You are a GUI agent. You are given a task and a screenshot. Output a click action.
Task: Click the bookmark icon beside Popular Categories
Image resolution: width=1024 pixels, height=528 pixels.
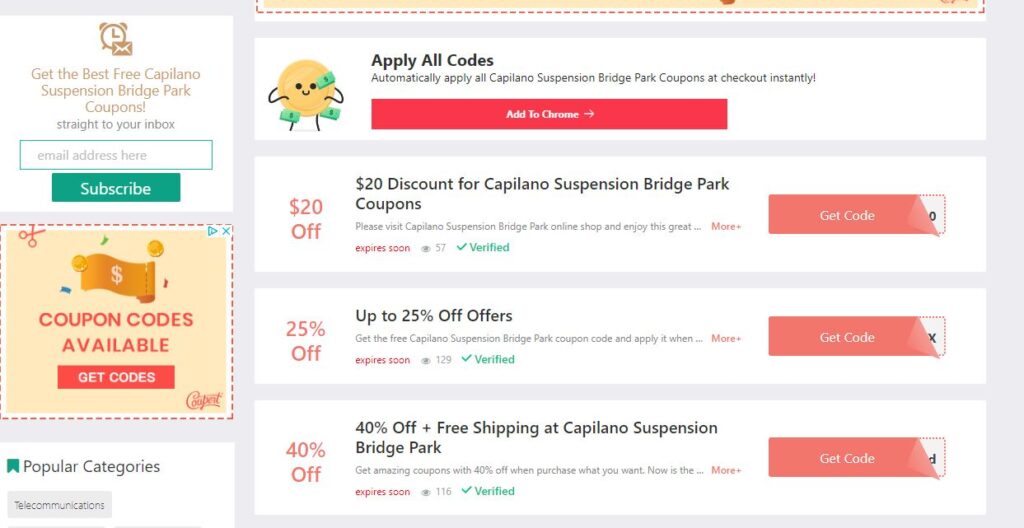click(13, 466)
